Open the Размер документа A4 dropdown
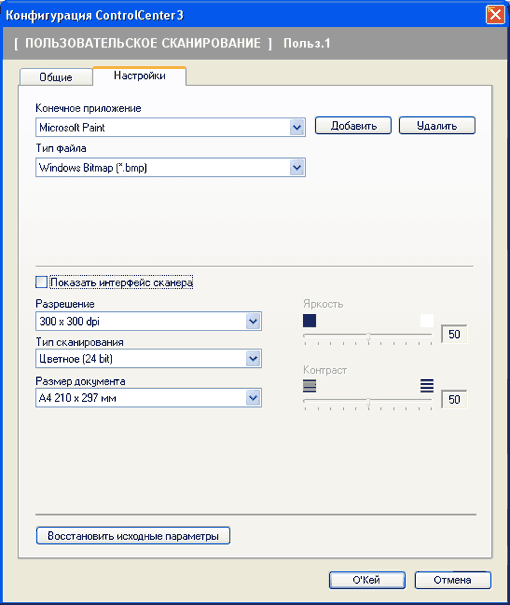Viewport: 510px width, 605px height. [x=253, y=397]
